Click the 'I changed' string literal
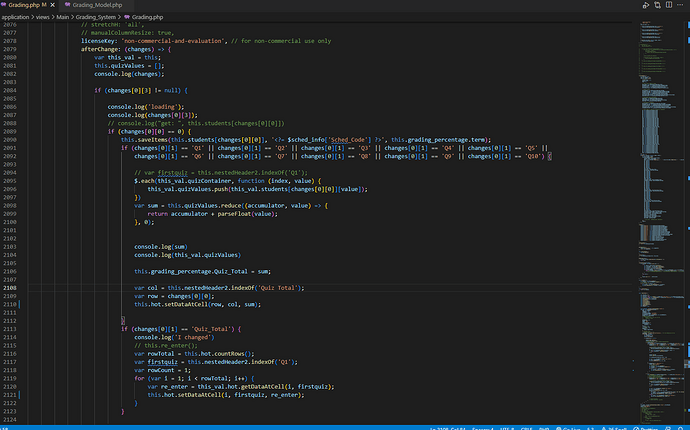Image resolution: width=690 pixels, height=430 pixels. 191,337
